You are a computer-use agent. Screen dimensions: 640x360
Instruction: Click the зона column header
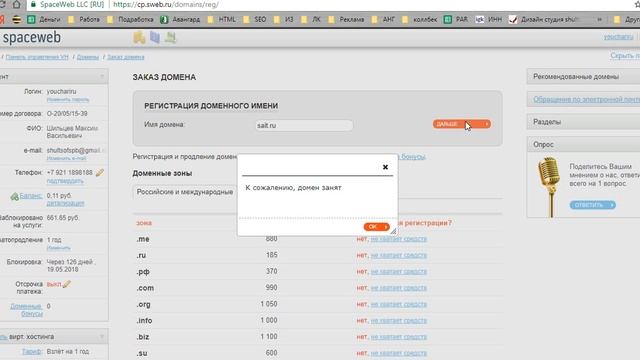[144, 223]
